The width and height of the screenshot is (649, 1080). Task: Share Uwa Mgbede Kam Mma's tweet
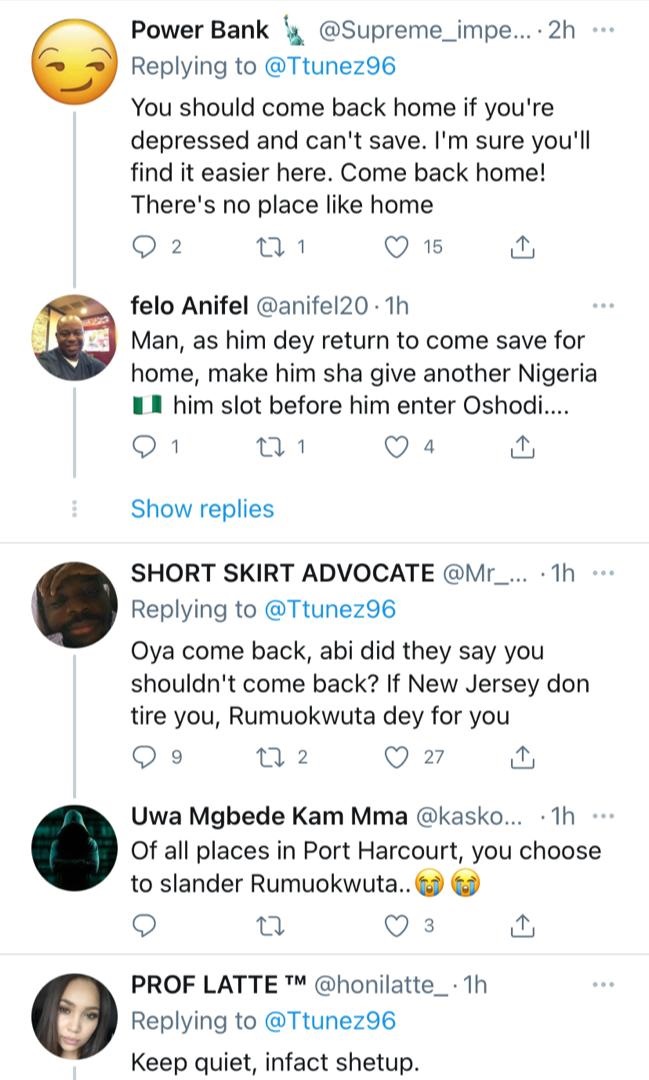tap(522, 925)
